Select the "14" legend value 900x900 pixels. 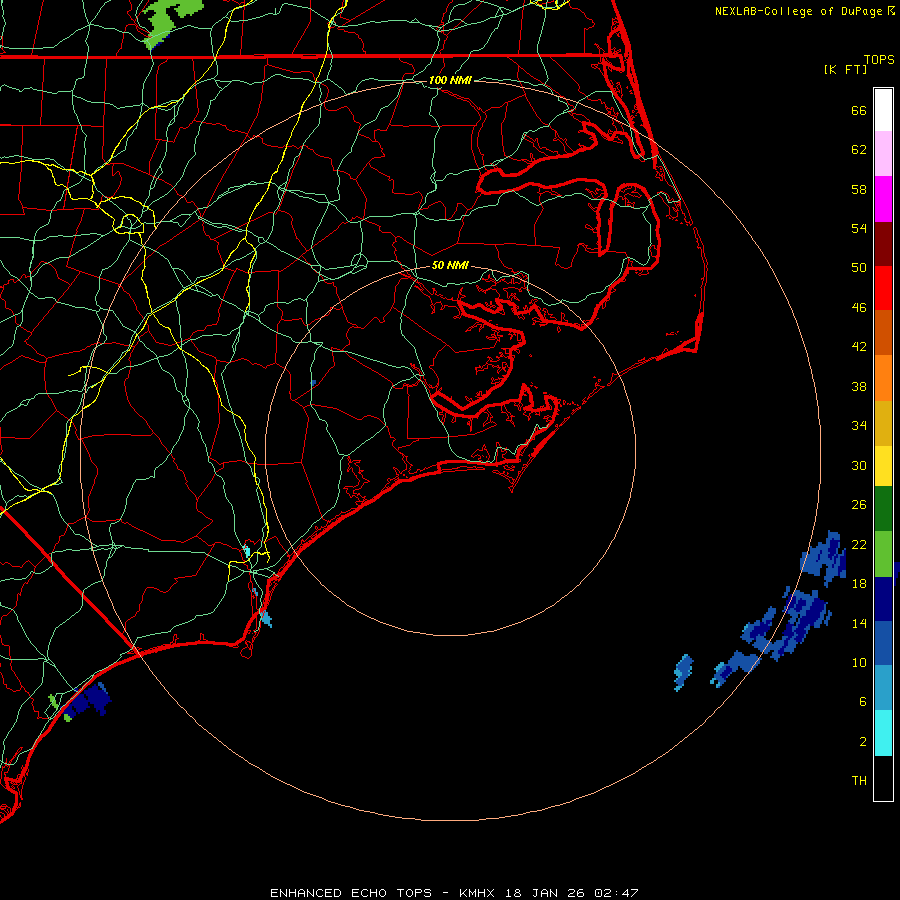[x=859, y=623]
